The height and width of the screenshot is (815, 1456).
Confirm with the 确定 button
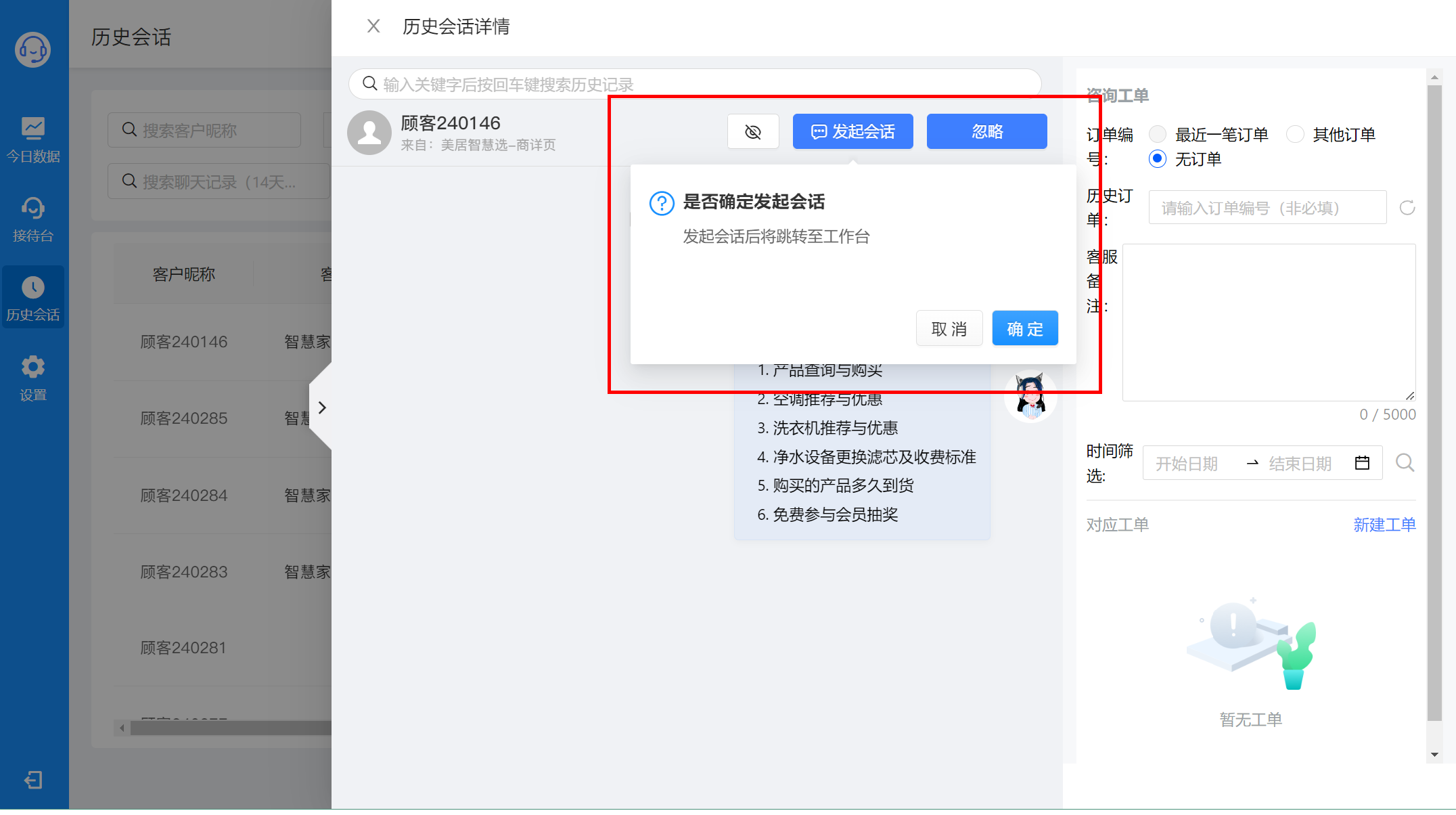click(x=1024, y=329)
